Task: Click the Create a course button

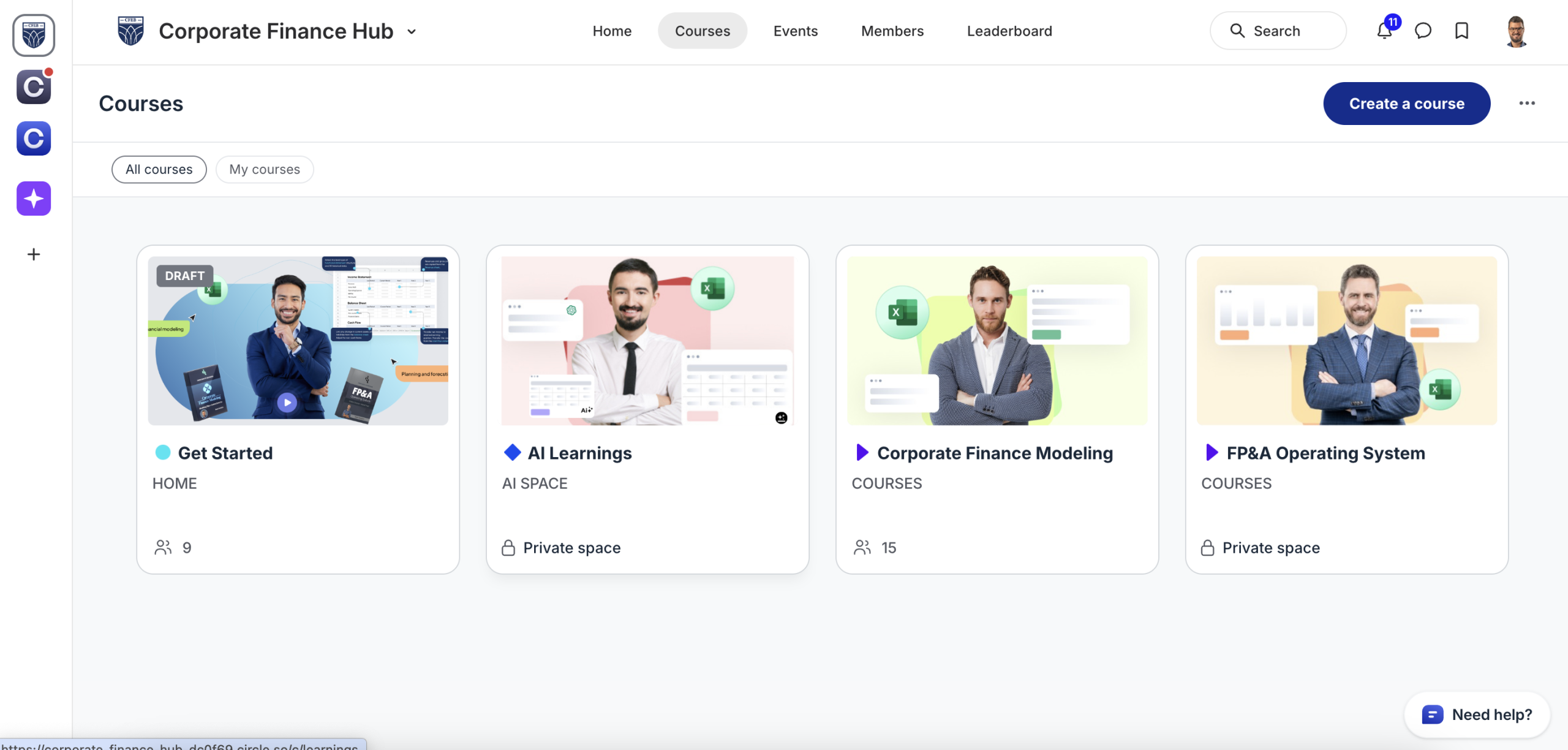Action: tap(1406, 104)
